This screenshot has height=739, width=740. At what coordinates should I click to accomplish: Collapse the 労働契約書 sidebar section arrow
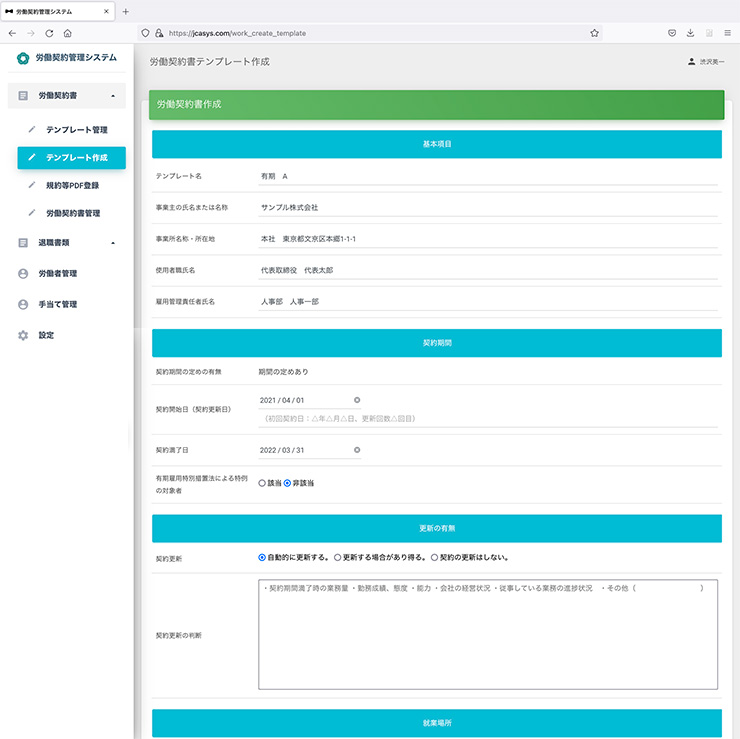tap(113, 96)
